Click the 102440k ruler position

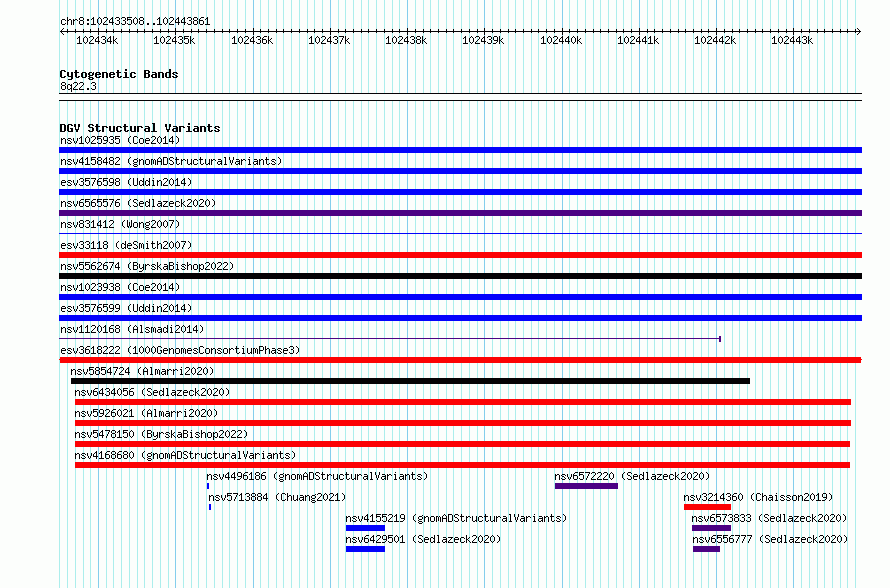[x=561, y=40]
